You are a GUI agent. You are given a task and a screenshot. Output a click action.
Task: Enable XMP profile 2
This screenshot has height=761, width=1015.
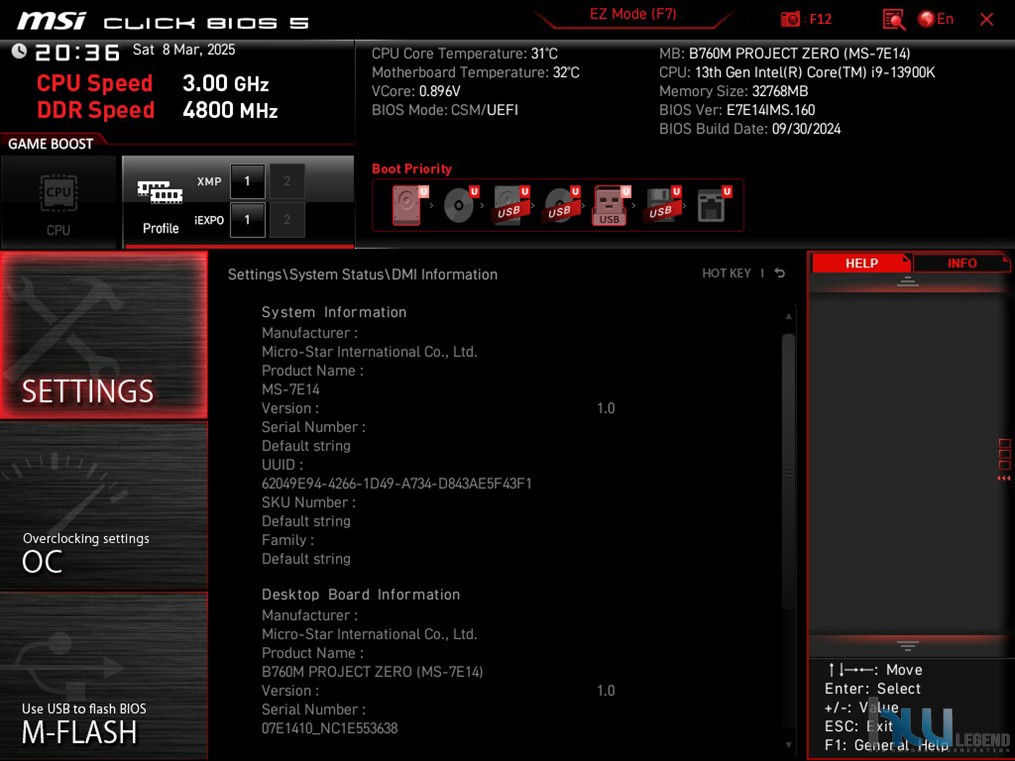coord(287,181)
